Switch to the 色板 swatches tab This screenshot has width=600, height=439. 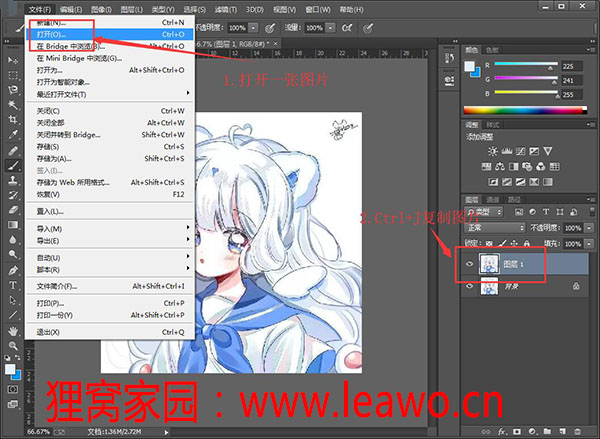coord(492,50)
